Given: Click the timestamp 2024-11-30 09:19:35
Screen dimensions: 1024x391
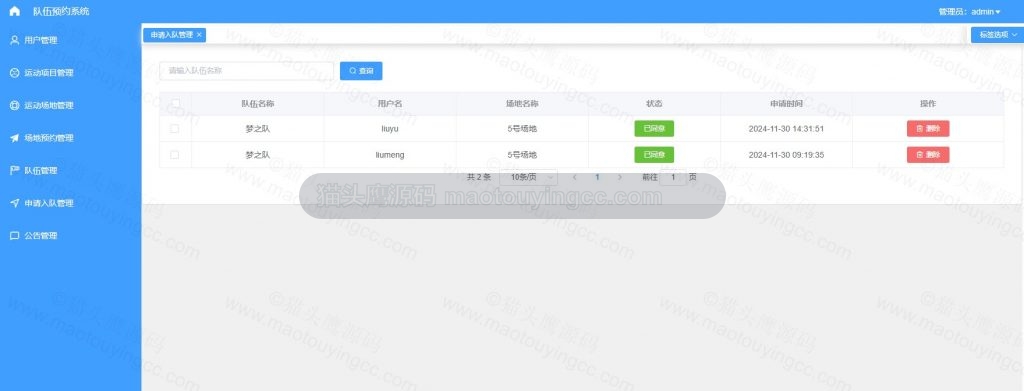Looking at the screenshot, I should click(786, 155).
